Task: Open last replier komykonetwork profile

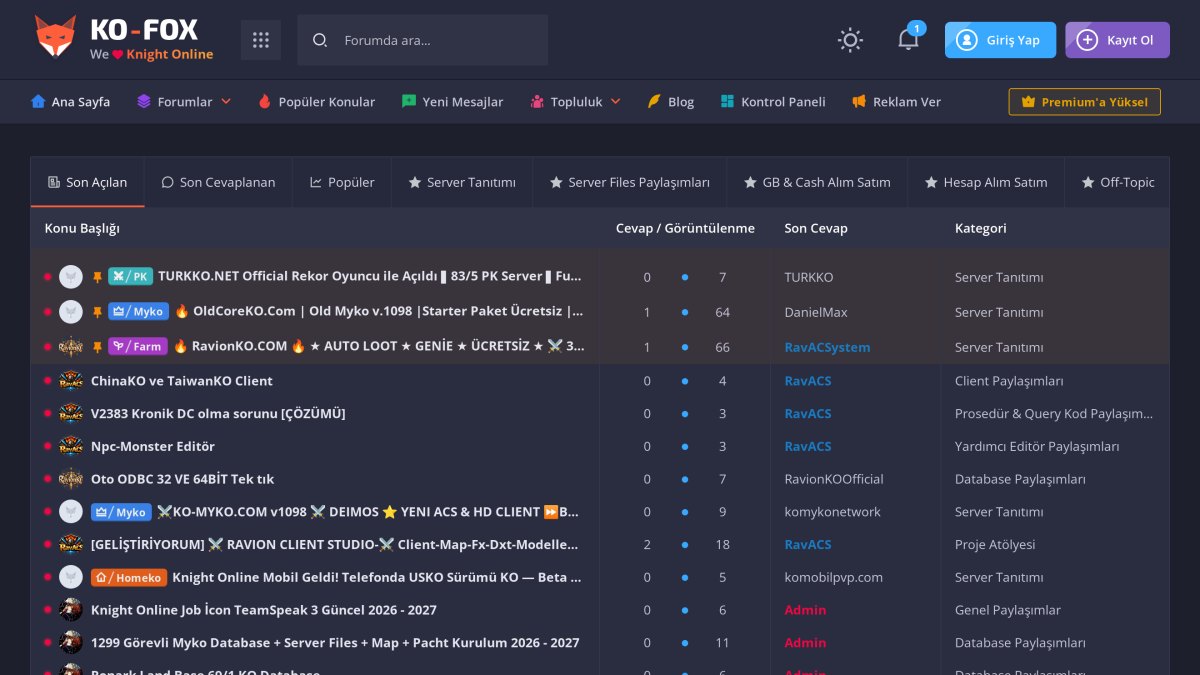Action: (x=833, y=512)
